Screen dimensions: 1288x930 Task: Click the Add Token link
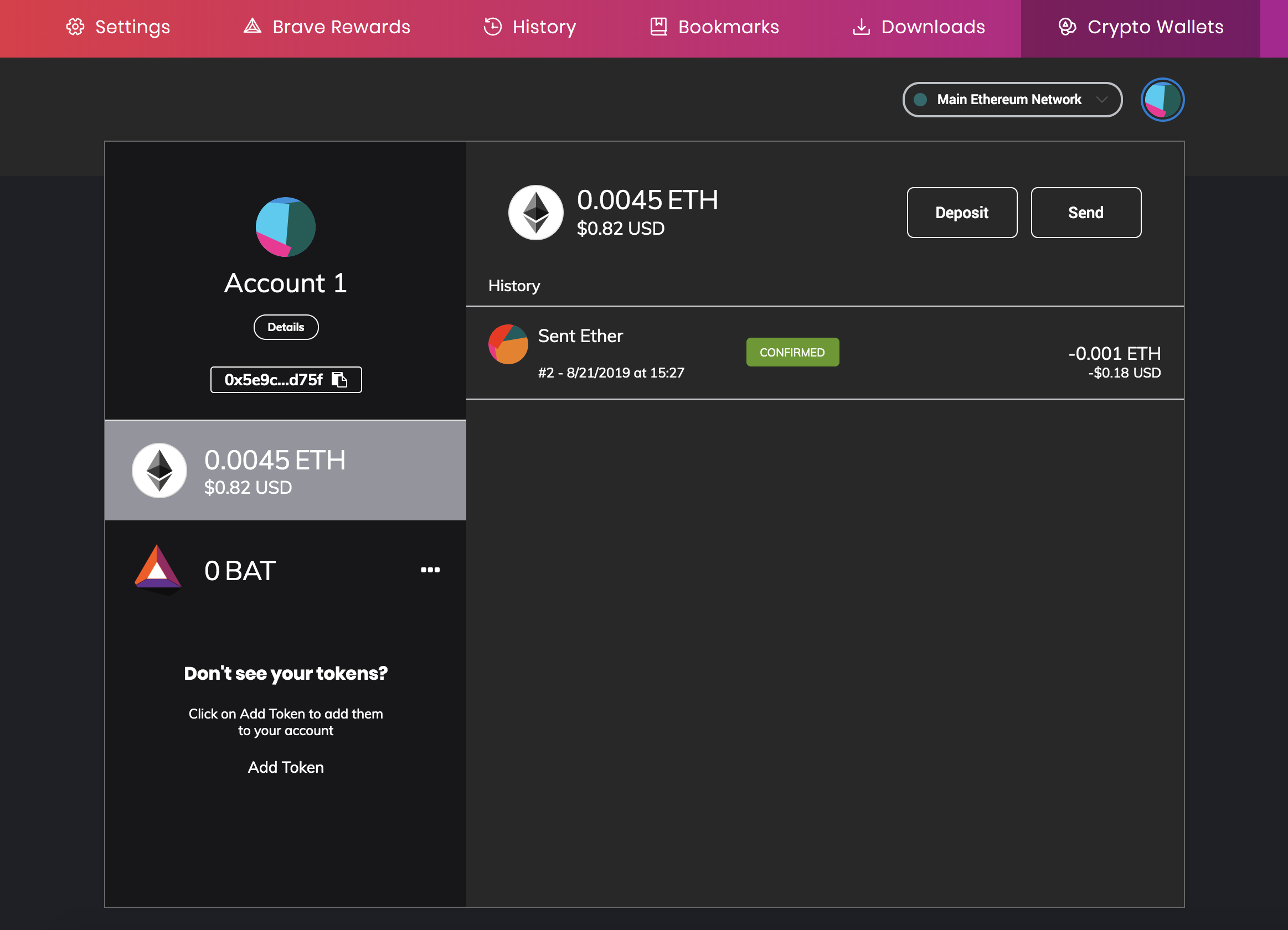[x=286, y=767]
